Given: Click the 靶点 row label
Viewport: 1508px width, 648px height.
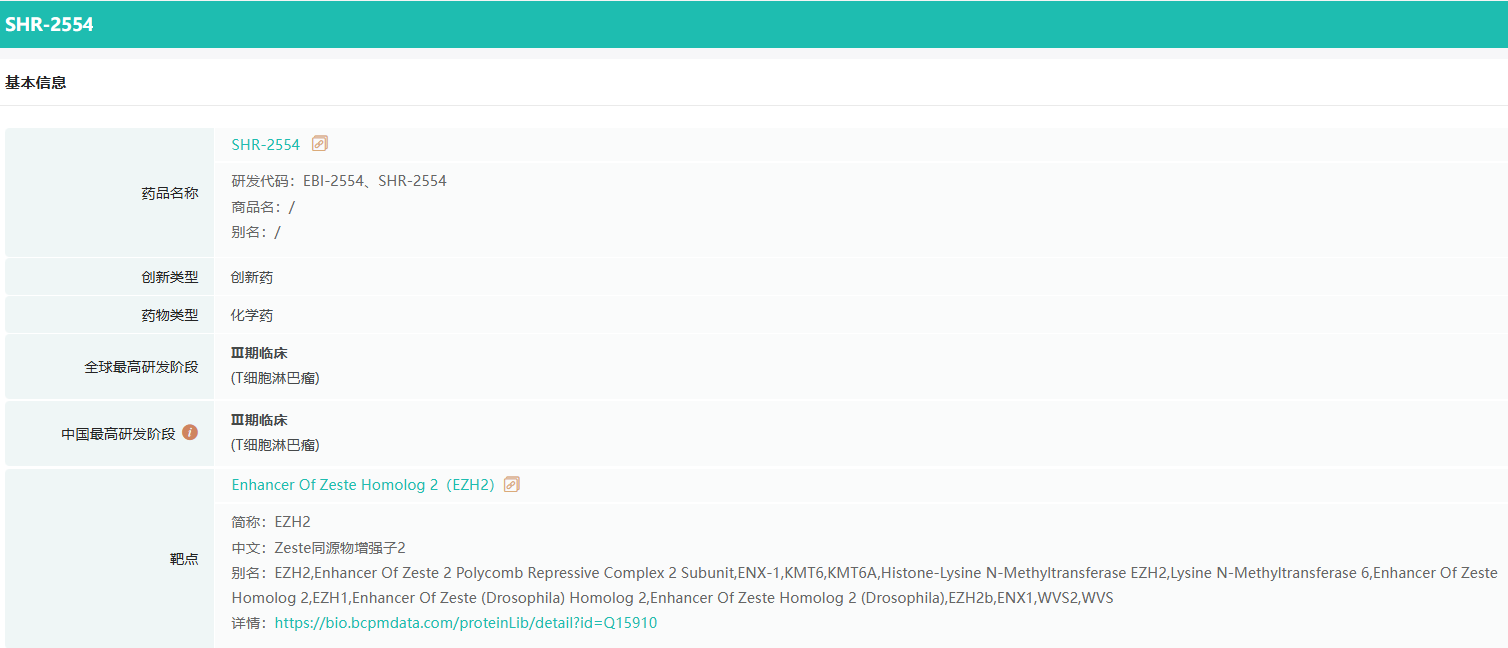Looking at the screenshot, I should 184,559.
